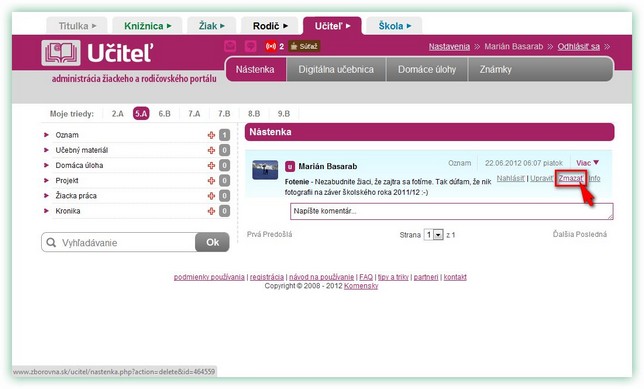Viewport: 644px width, 389px height.
Task: Expand the Oznam category arrow
Action: click(46, 135)
